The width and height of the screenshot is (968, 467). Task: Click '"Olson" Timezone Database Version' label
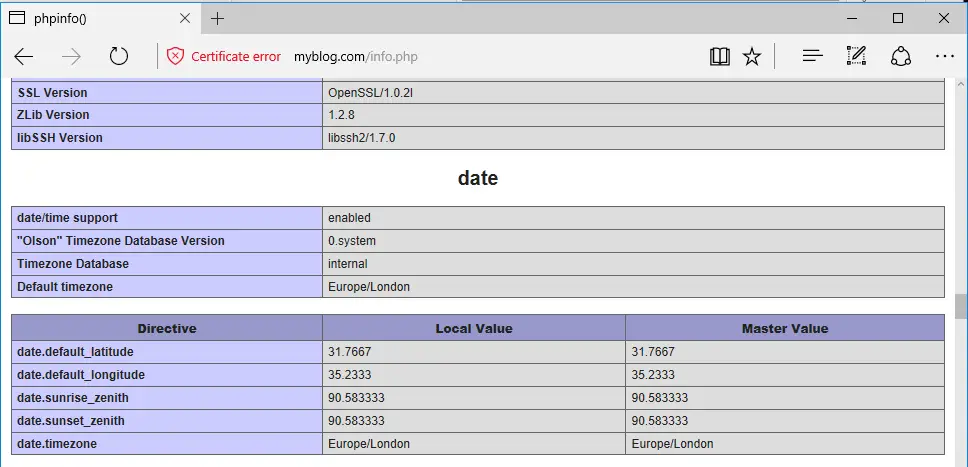[x=121, y=241]
